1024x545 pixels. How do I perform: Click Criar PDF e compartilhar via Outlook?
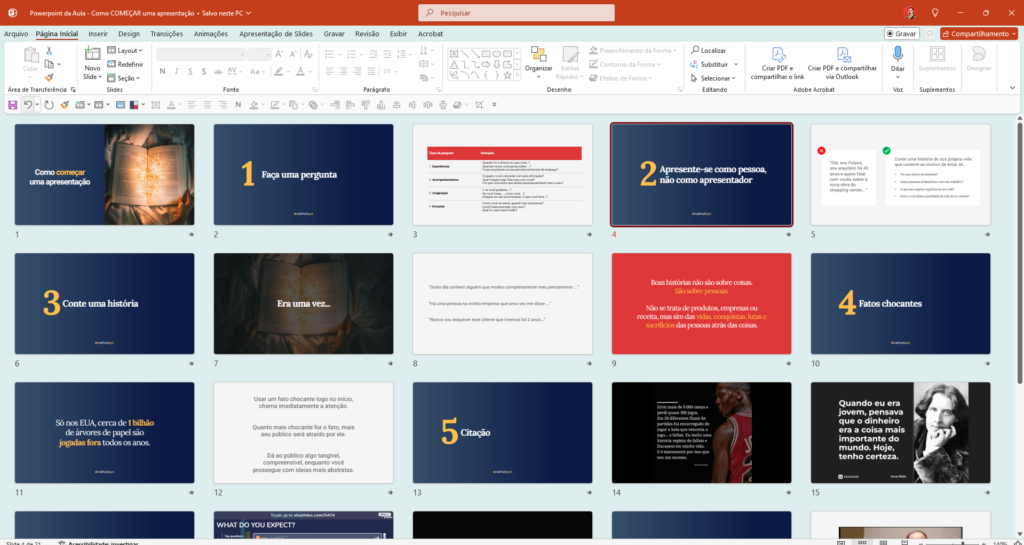coord(843,64)
